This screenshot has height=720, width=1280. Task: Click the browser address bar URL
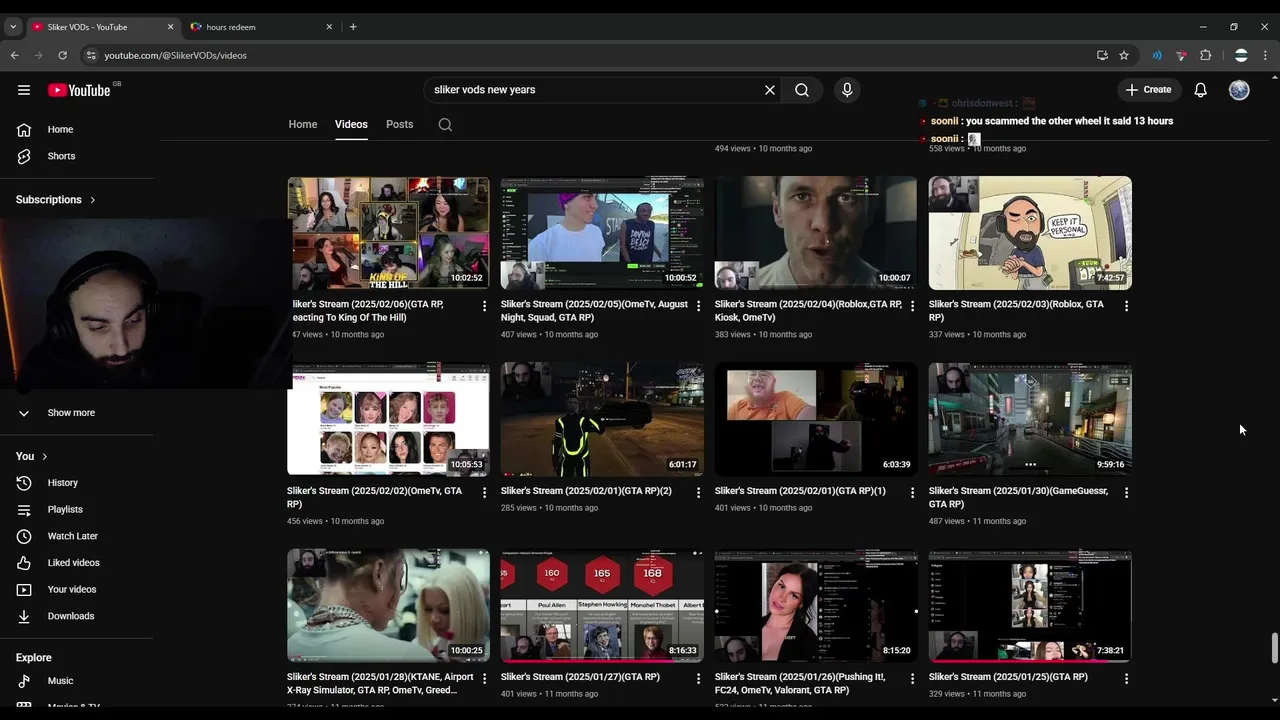click(175, 55)
